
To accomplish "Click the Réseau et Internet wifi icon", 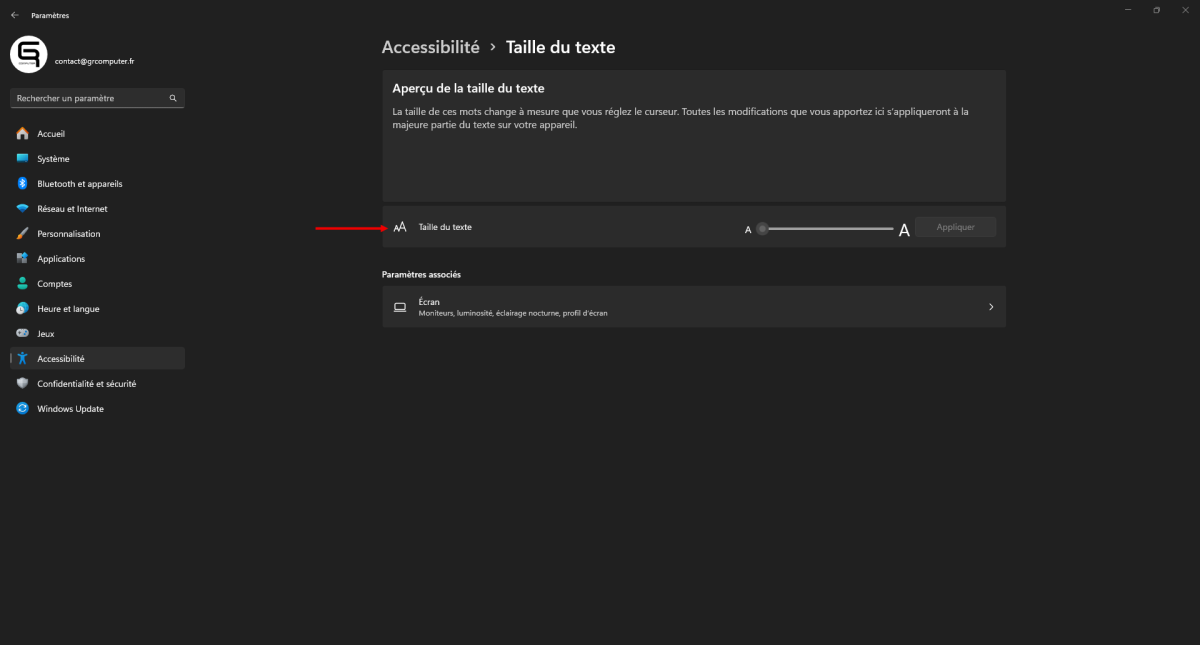I will (22, 209).
